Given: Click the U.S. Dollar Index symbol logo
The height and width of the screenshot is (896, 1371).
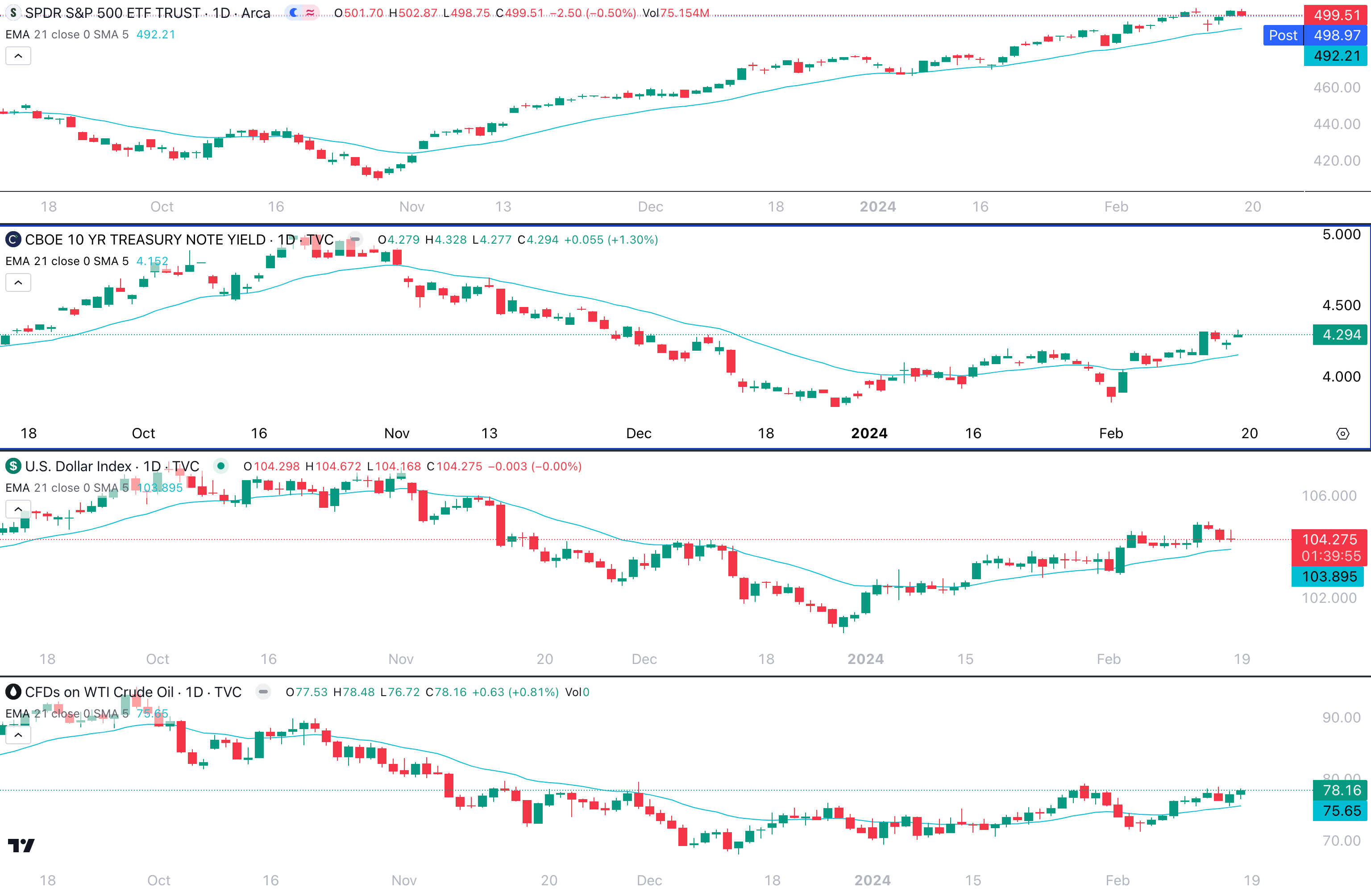Looking at the screenshot, I should pos(13,466).
